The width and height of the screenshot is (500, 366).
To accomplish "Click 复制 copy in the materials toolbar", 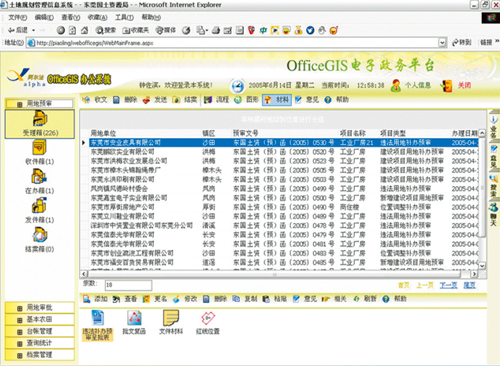I will (x=245, y=299).
